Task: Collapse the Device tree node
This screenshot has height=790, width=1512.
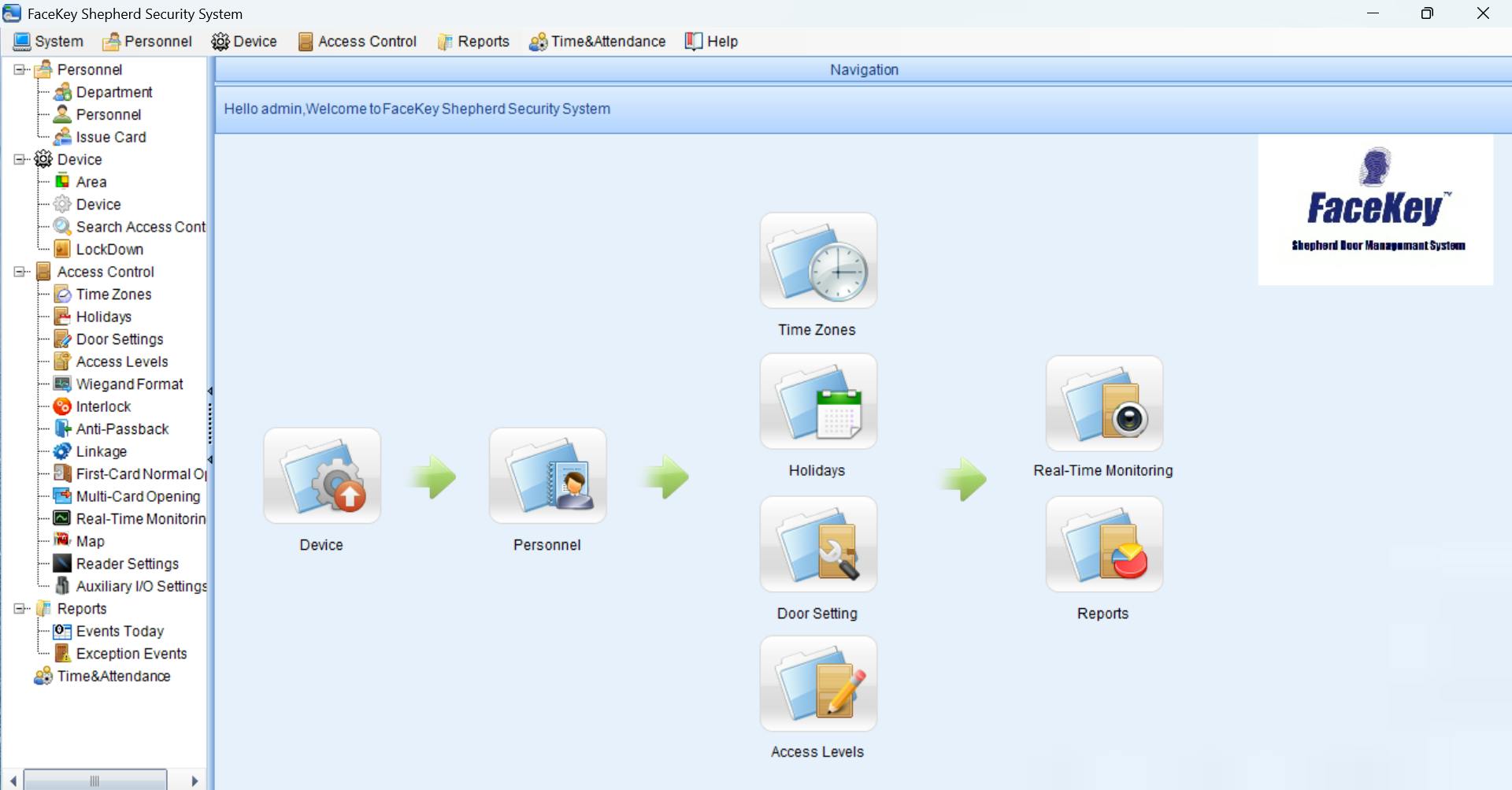Action: tap(20, 159)
